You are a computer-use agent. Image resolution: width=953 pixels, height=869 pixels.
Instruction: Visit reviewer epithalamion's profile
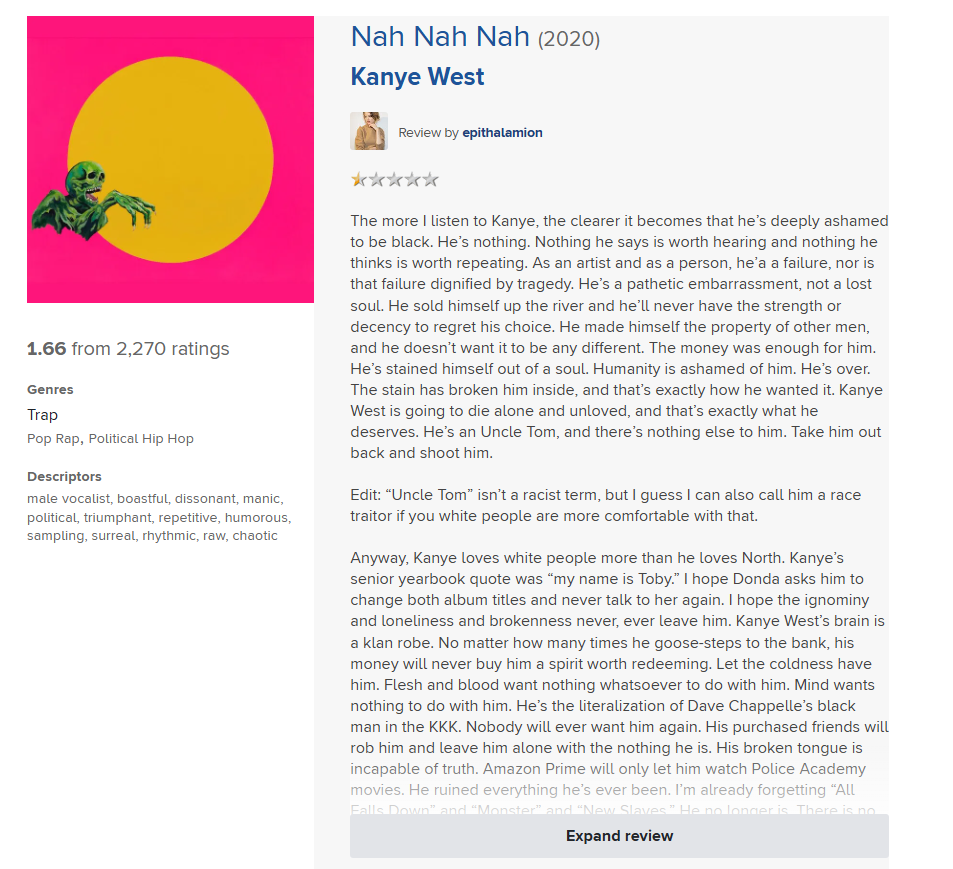(502, 132)
